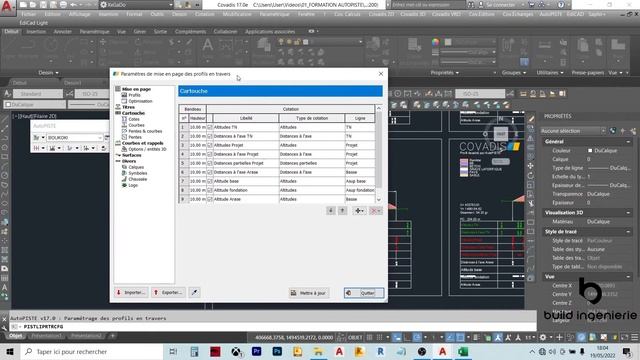The height and width of the screenshot is (360, 640).
Task: Select Symboles under Divers
Action: click(138, 173)
